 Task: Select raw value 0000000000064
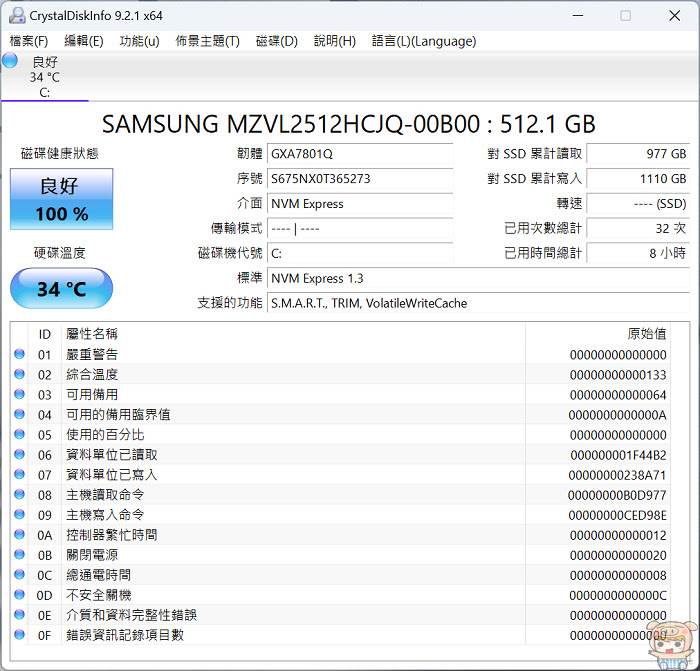(x=618, y=395)
